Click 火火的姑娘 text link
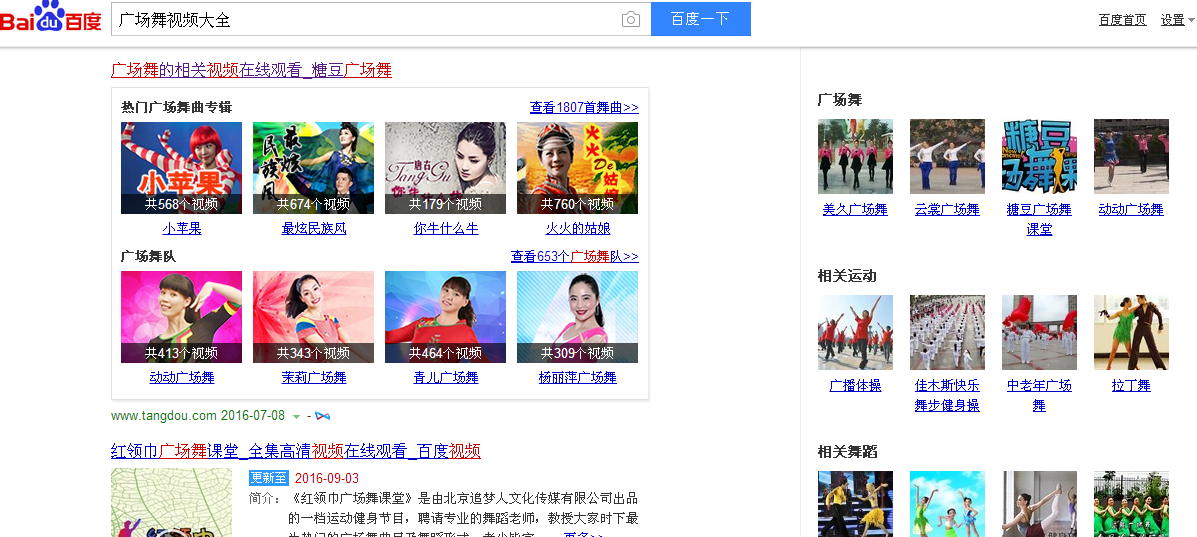Viewport: 1197px width, 537px height. coord(578,228)
